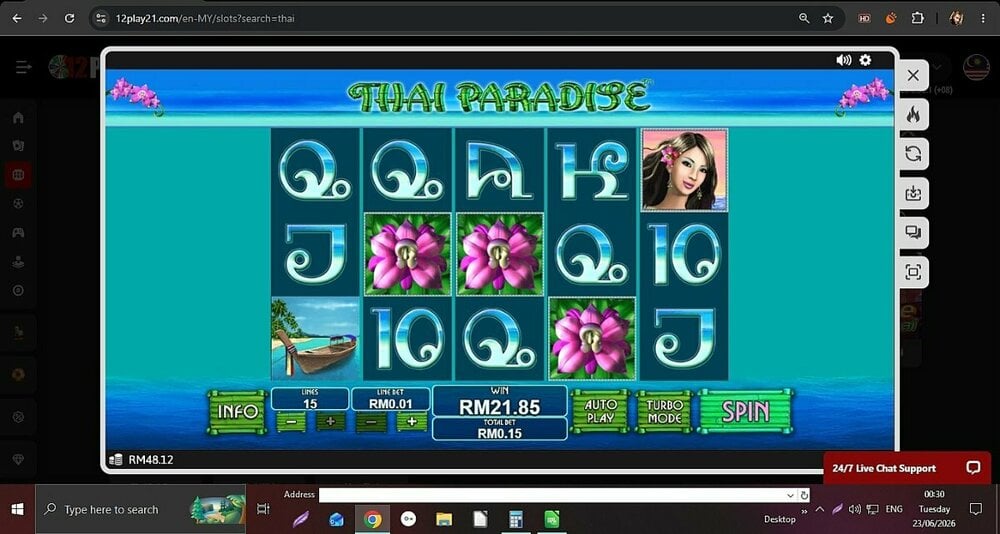The width and height of the screenshot is (1000, 534).
Task: Open Task View in taskbar
Action: tap(263, 509)
